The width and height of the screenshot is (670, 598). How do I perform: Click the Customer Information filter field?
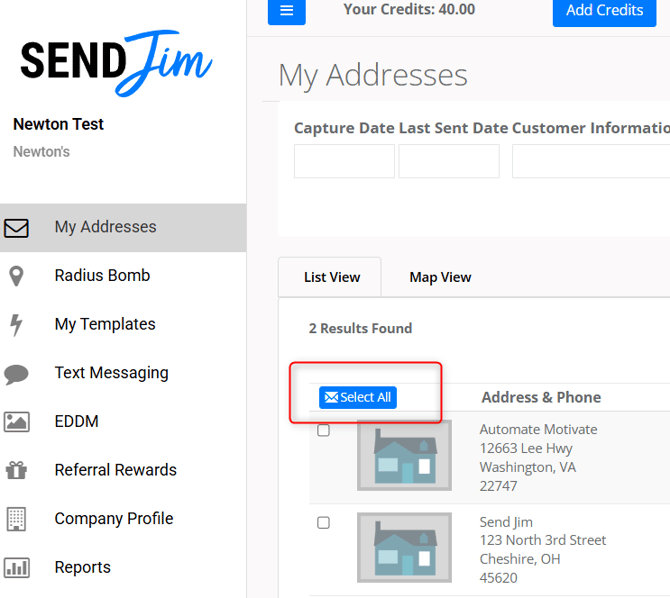591,161
